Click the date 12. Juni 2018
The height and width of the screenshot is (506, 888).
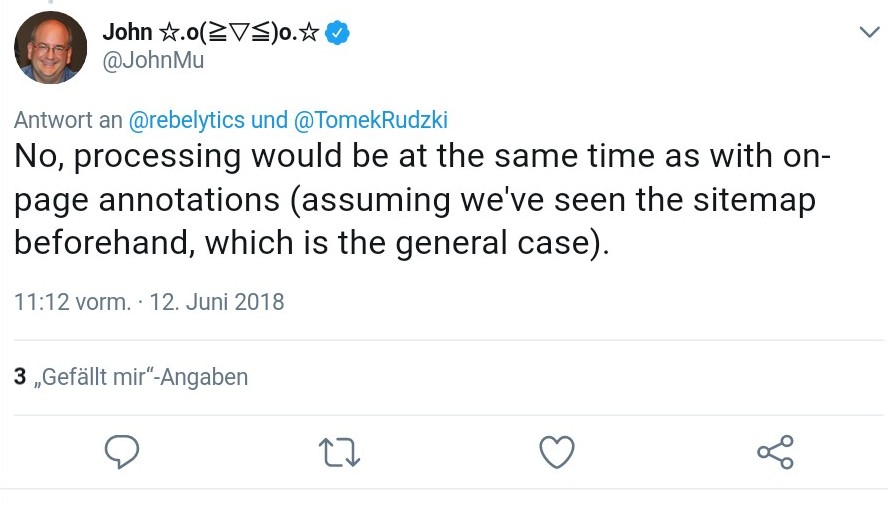[x=216, y=301]
